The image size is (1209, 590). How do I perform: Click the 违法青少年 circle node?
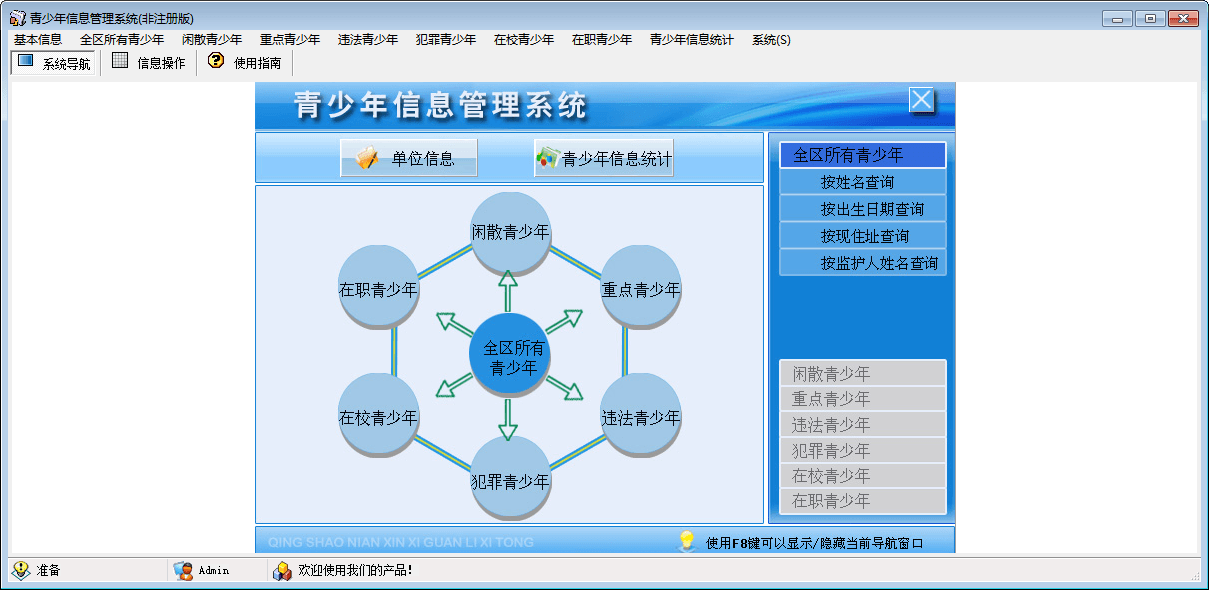pyautogui.click(x=640, y=417)
